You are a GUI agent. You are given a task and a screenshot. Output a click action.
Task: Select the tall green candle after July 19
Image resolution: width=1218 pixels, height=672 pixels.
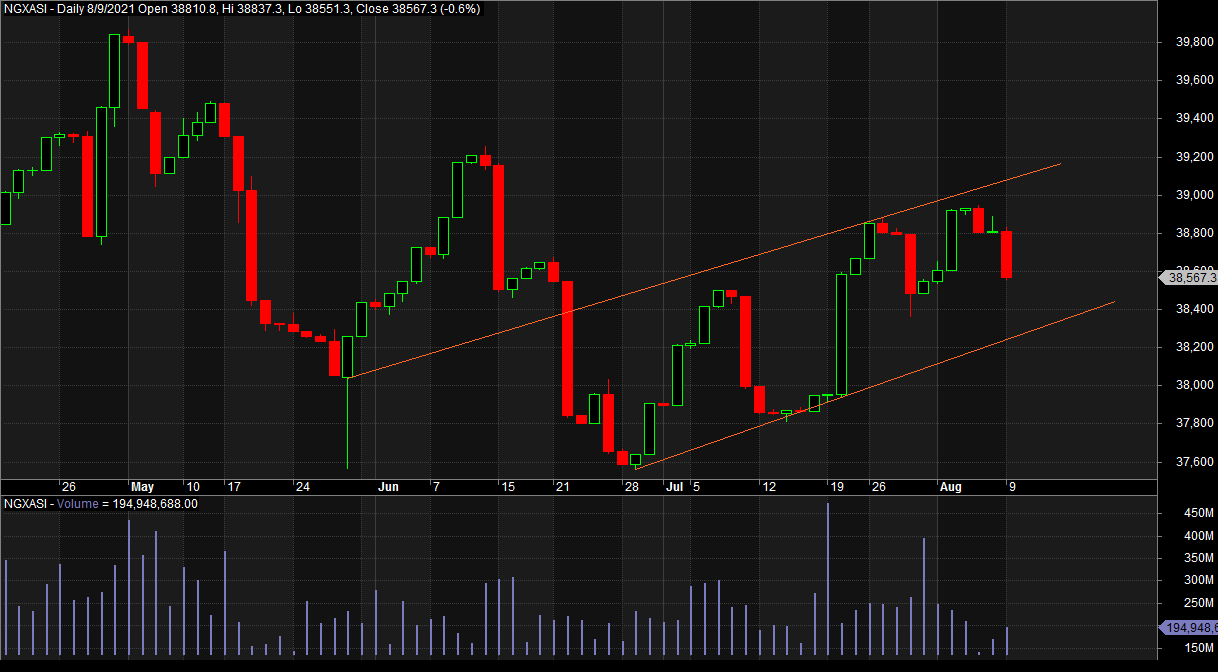[842, 334]
